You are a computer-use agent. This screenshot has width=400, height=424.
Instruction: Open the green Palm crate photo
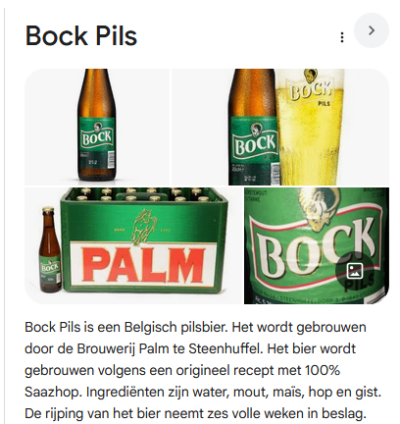[x=133, y=246]
